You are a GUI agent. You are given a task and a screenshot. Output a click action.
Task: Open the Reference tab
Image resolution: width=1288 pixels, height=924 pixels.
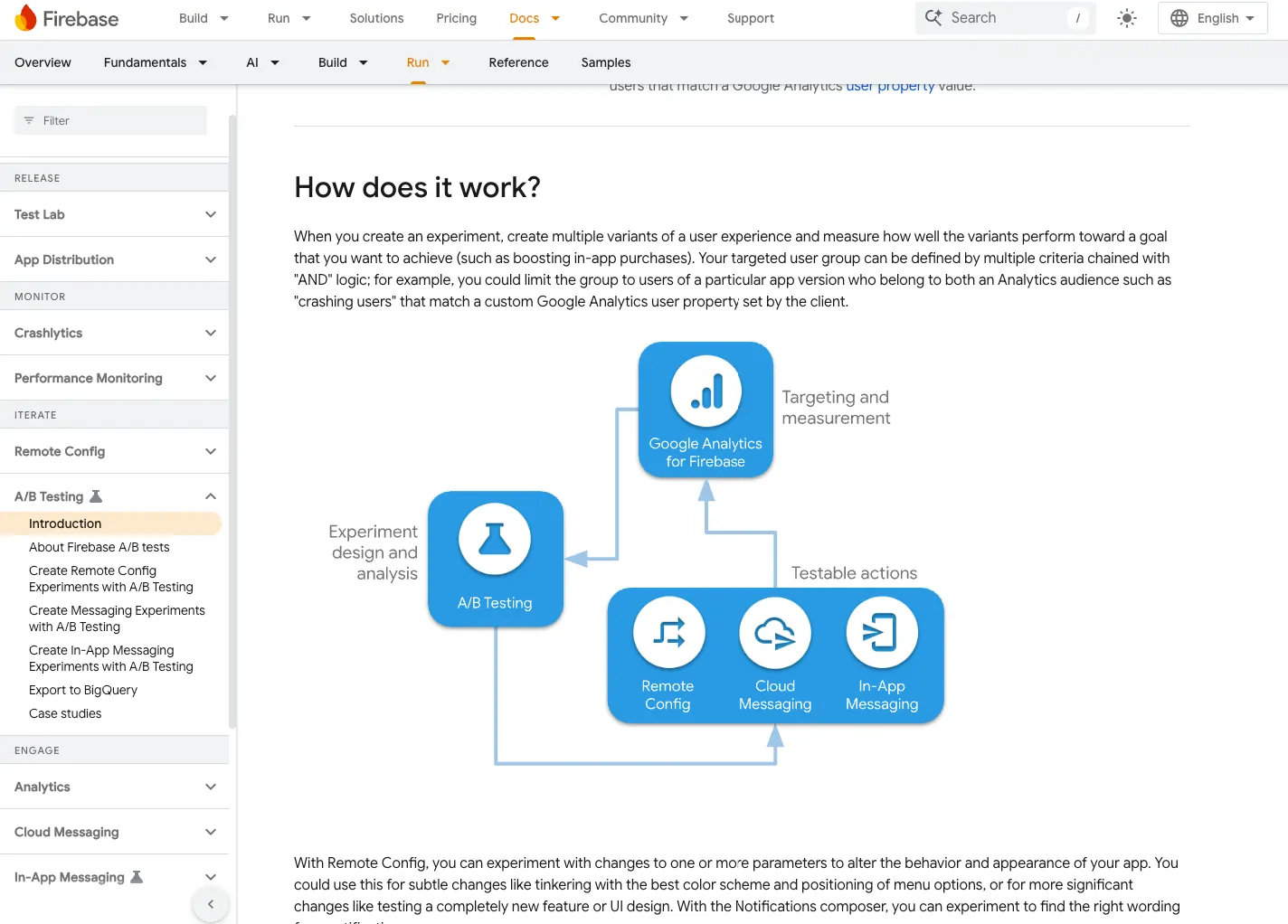[x=518, y=62]
